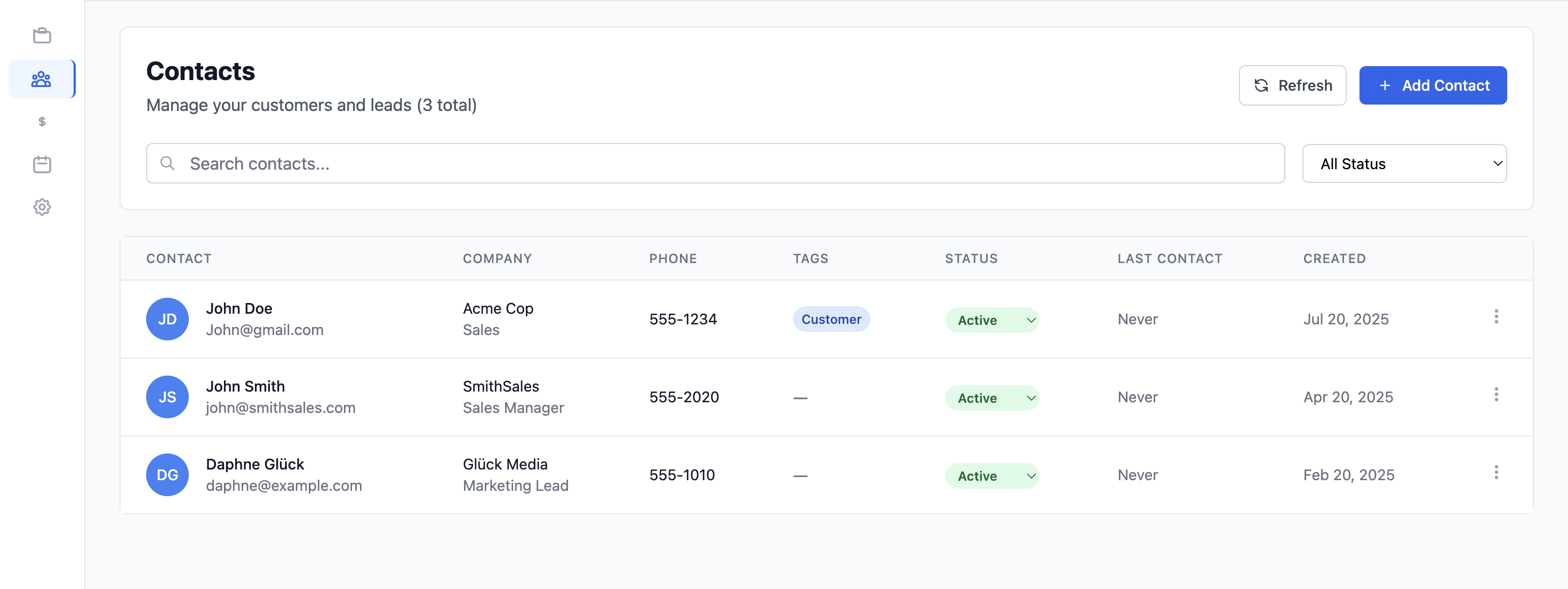Click phone number 555-1234

coord(683,319)
